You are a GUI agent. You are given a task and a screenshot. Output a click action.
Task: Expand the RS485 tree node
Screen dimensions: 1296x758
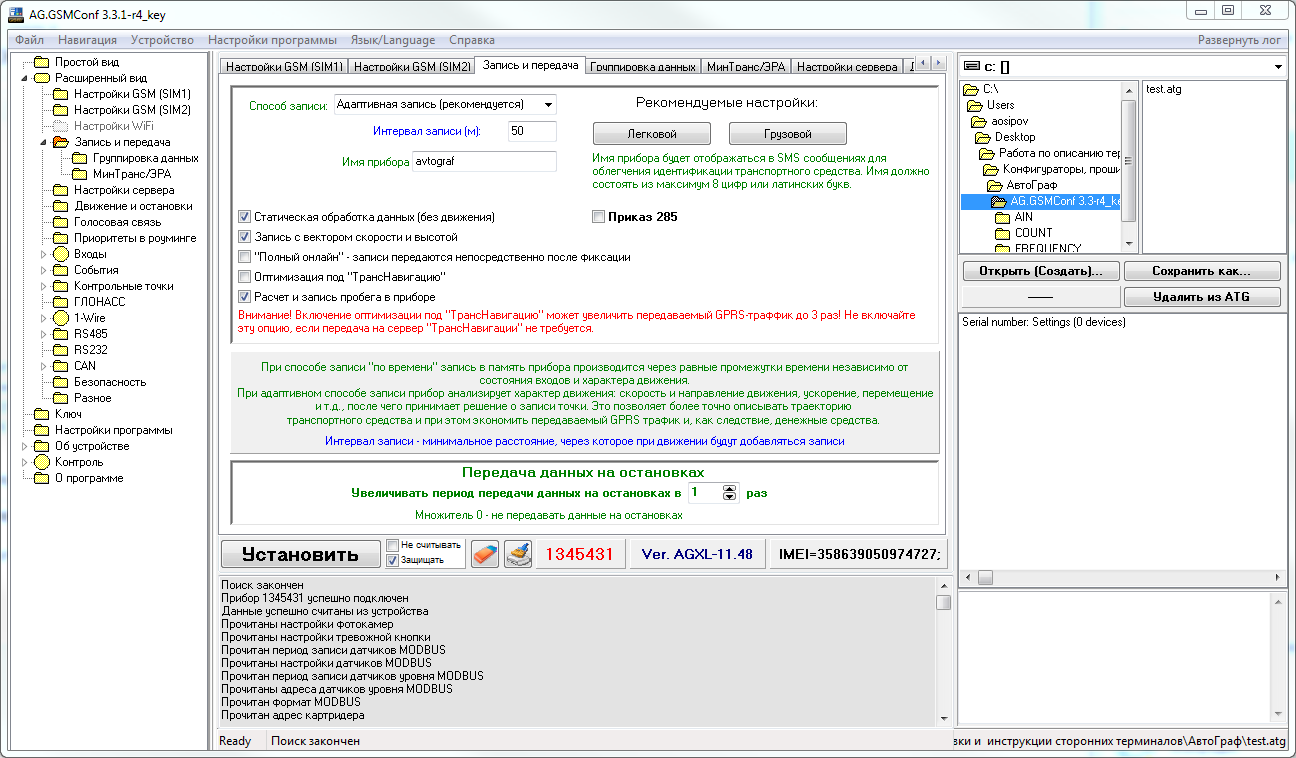coord(43,334)
